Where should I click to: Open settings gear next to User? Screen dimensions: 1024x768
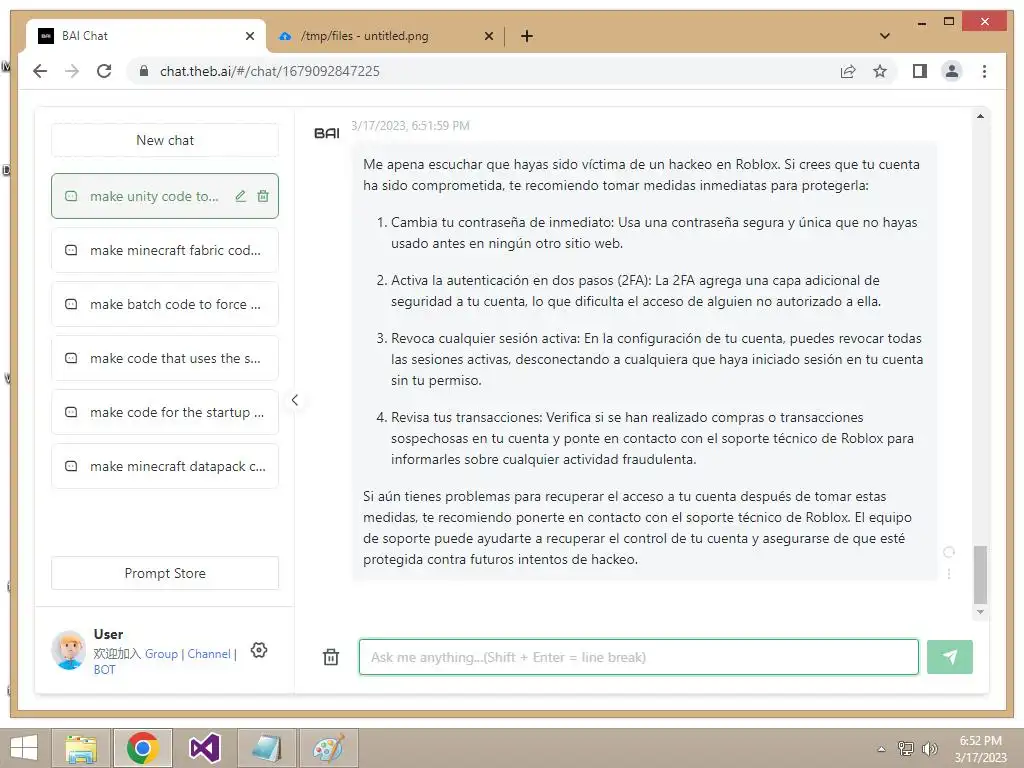(x=259, y=650)
